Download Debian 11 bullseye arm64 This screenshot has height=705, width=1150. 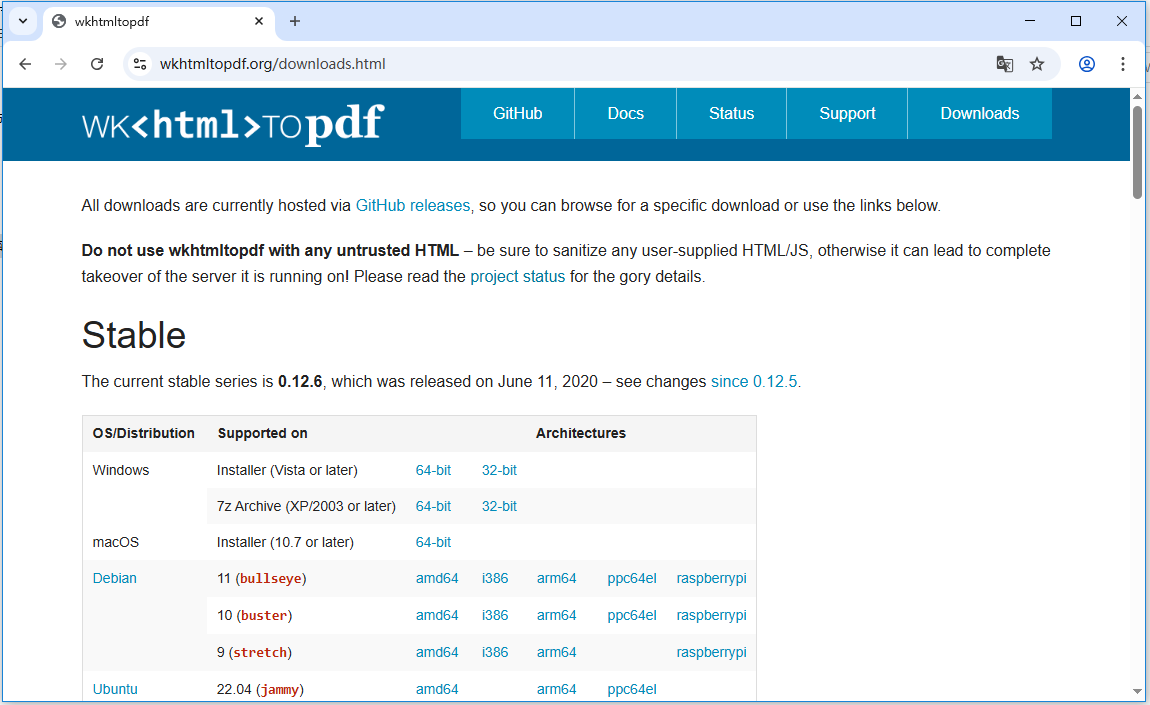point(557,578)
